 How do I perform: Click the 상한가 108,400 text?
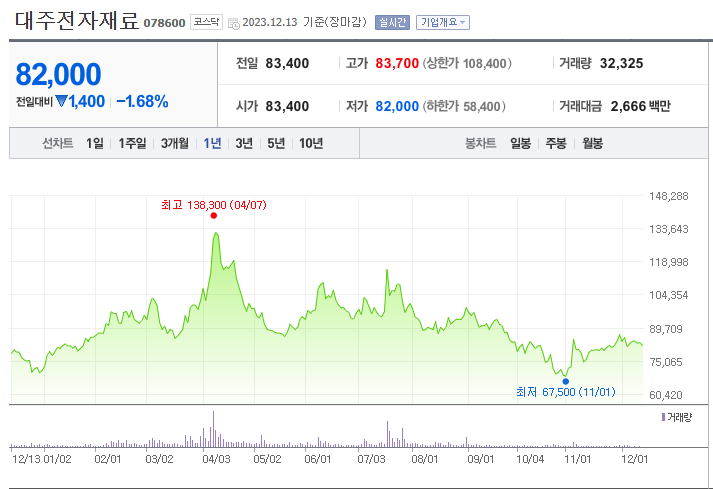(x=467, y=63)
